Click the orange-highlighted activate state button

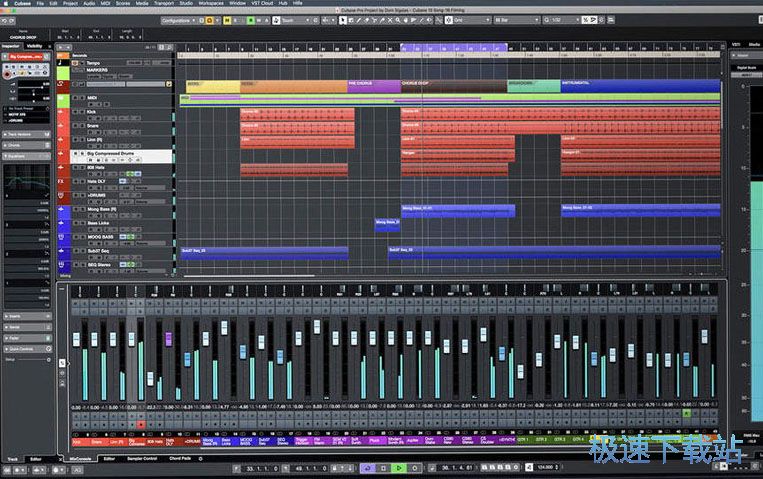click(x=210, y=20)
